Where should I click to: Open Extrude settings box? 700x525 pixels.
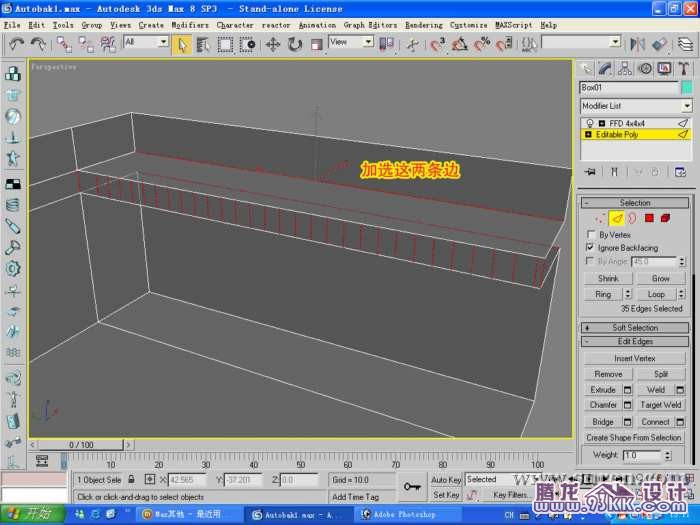pos(627,390)
